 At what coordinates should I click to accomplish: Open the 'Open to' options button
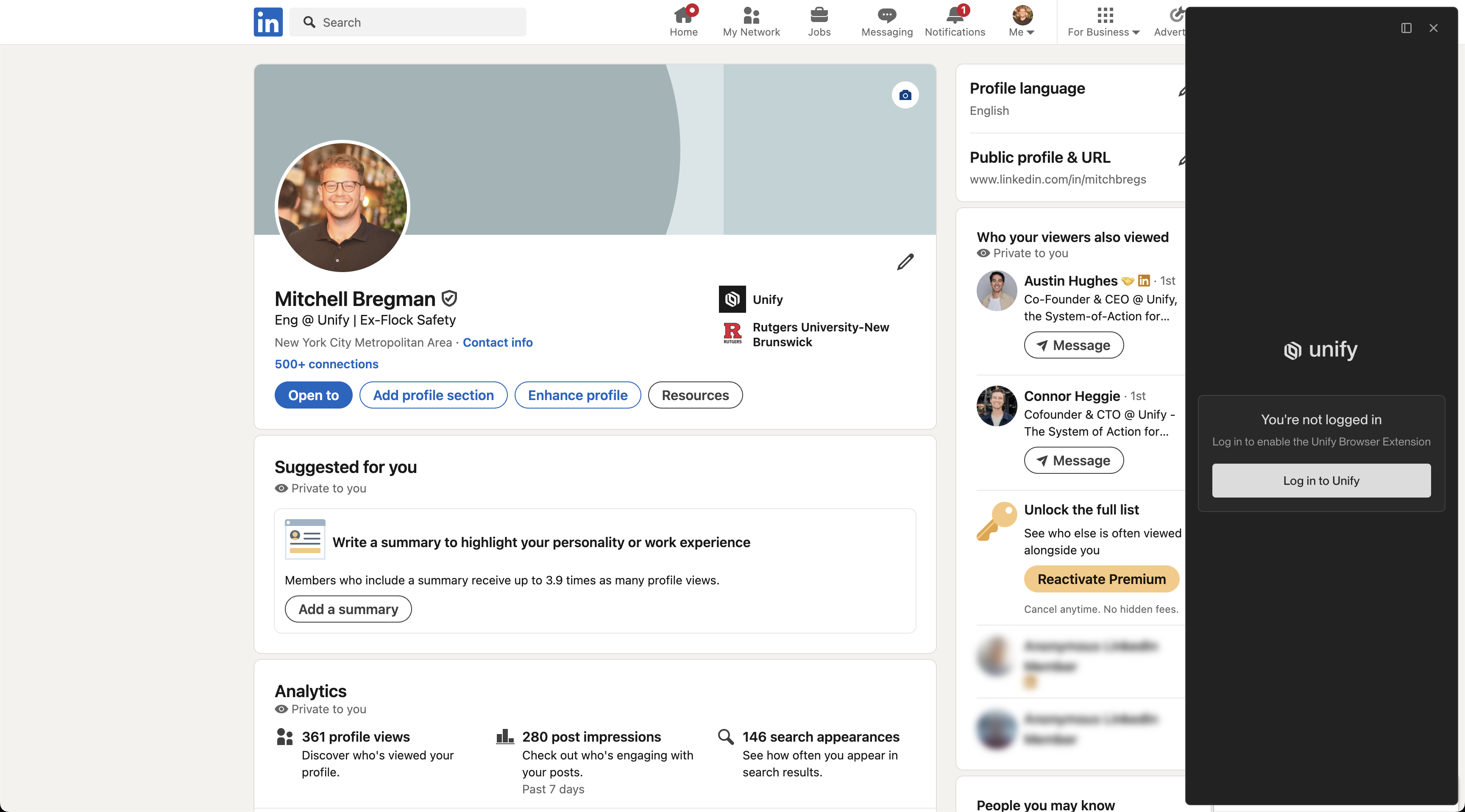[x=313, y=395]
